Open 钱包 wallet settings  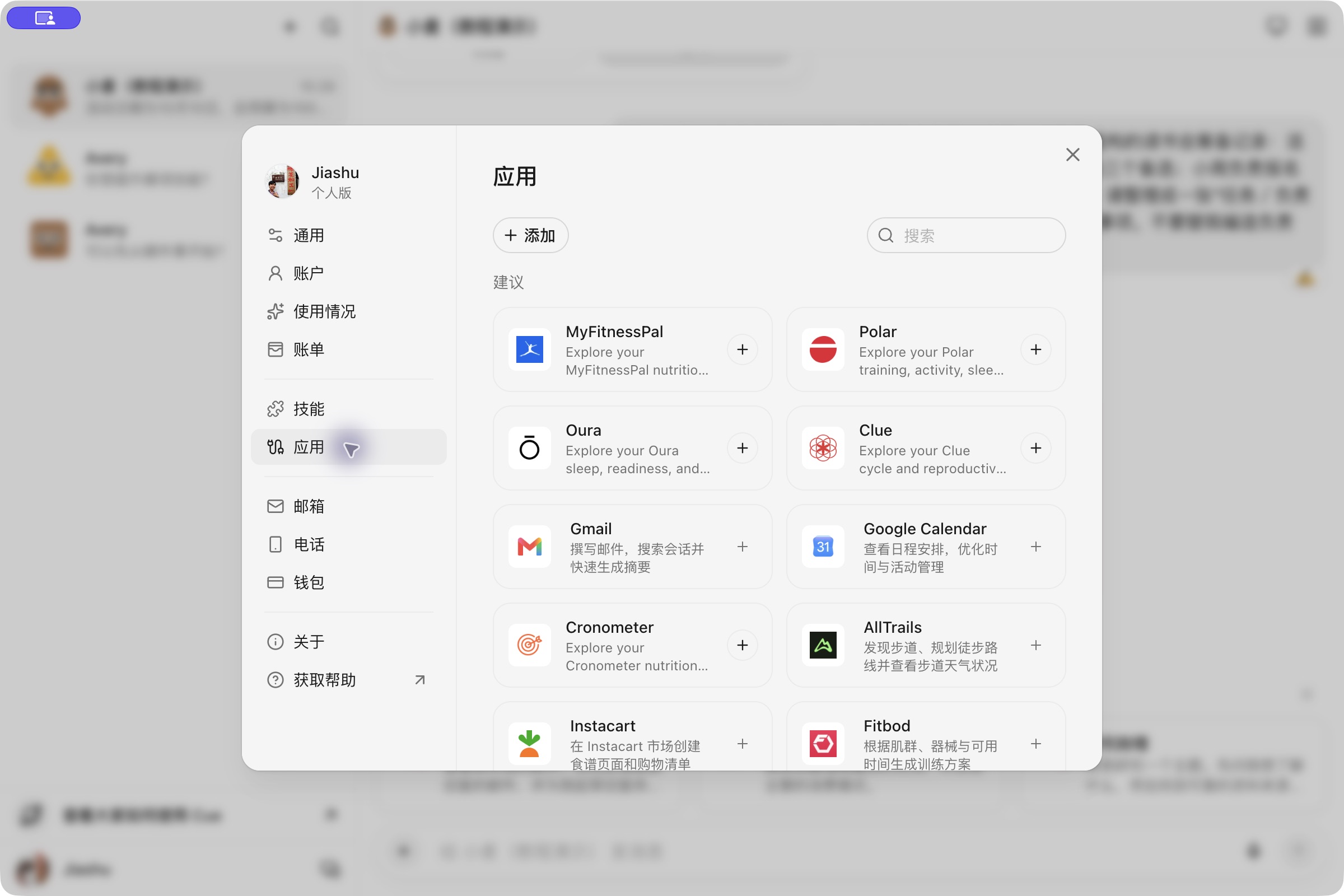(348, 582)
